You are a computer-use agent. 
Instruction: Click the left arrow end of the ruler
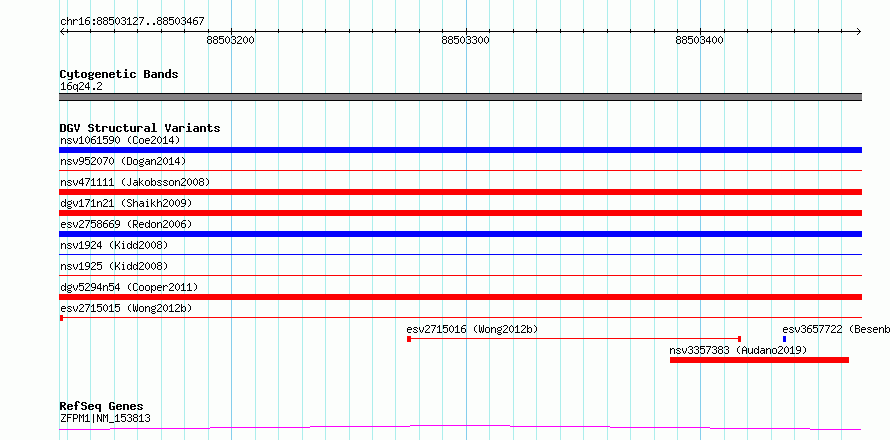(62, 31)
